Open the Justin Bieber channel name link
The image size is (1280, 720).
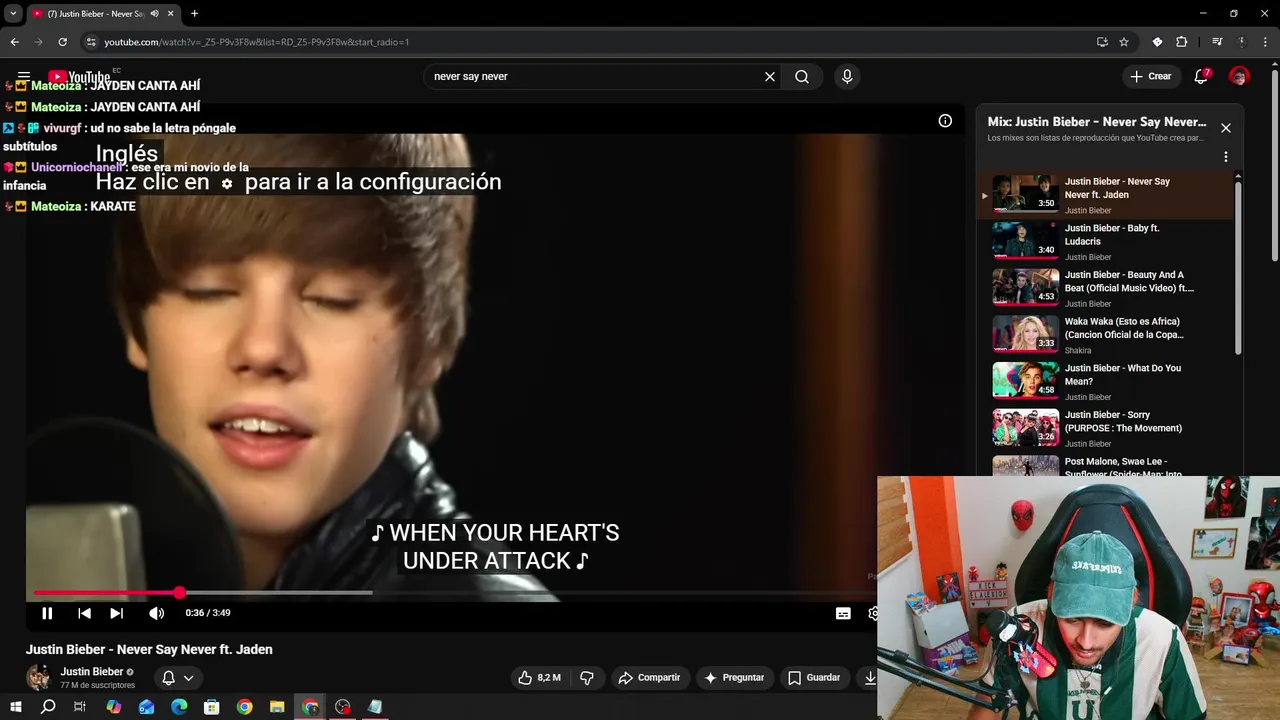(x=92, y=672)
